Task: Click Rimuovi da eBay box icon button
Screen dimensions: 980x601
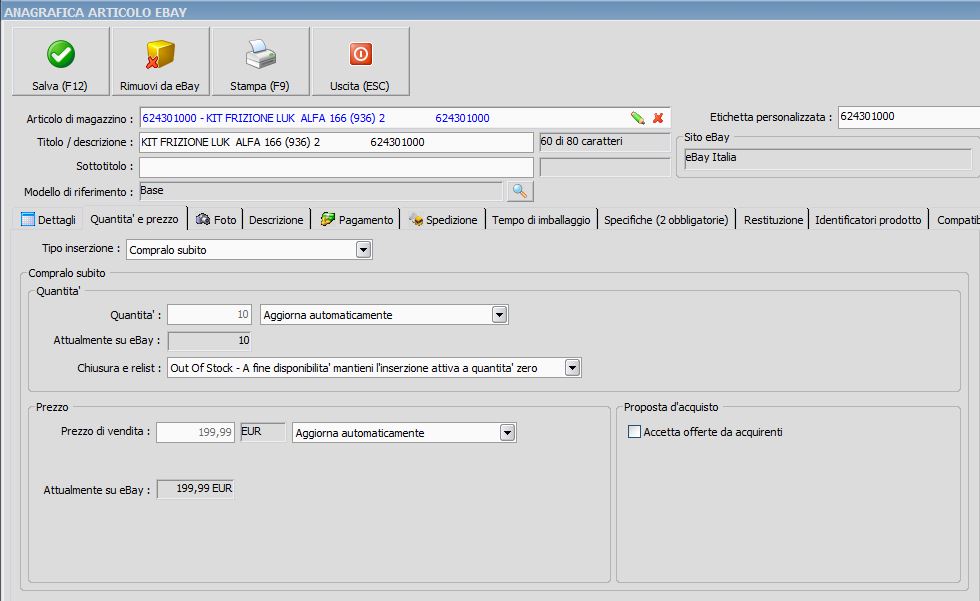Action: click(x=160, y=61)
